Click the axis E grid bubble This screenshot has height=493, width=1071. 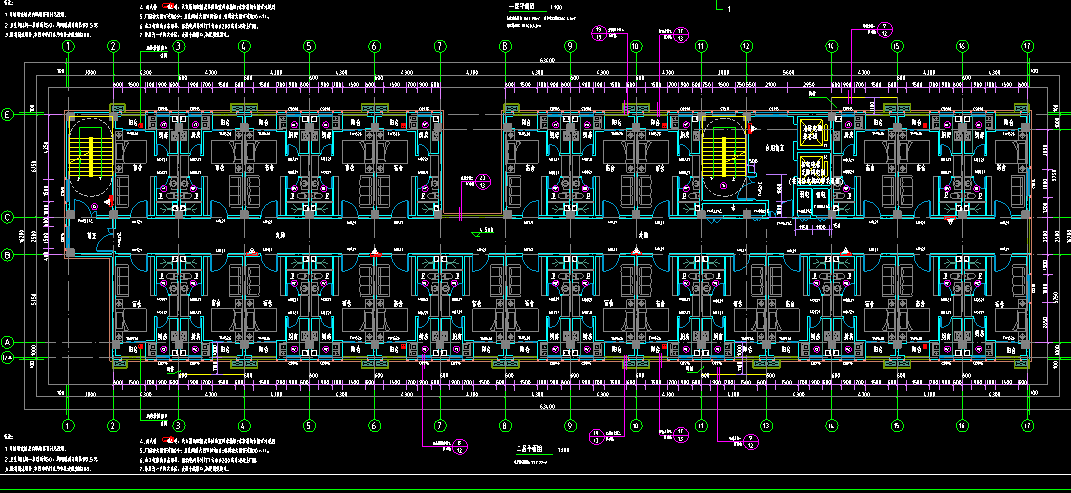(x=7, y=115)
